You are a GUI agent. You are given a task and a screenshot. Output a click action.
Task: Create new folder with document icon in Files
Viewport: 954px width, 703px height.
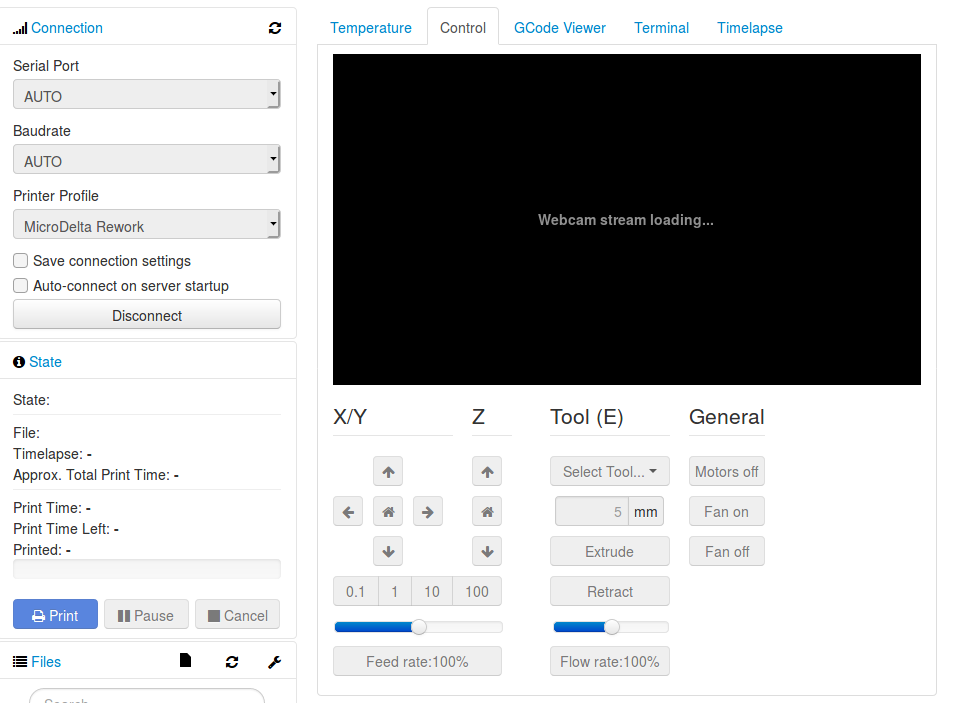point(185,661)
